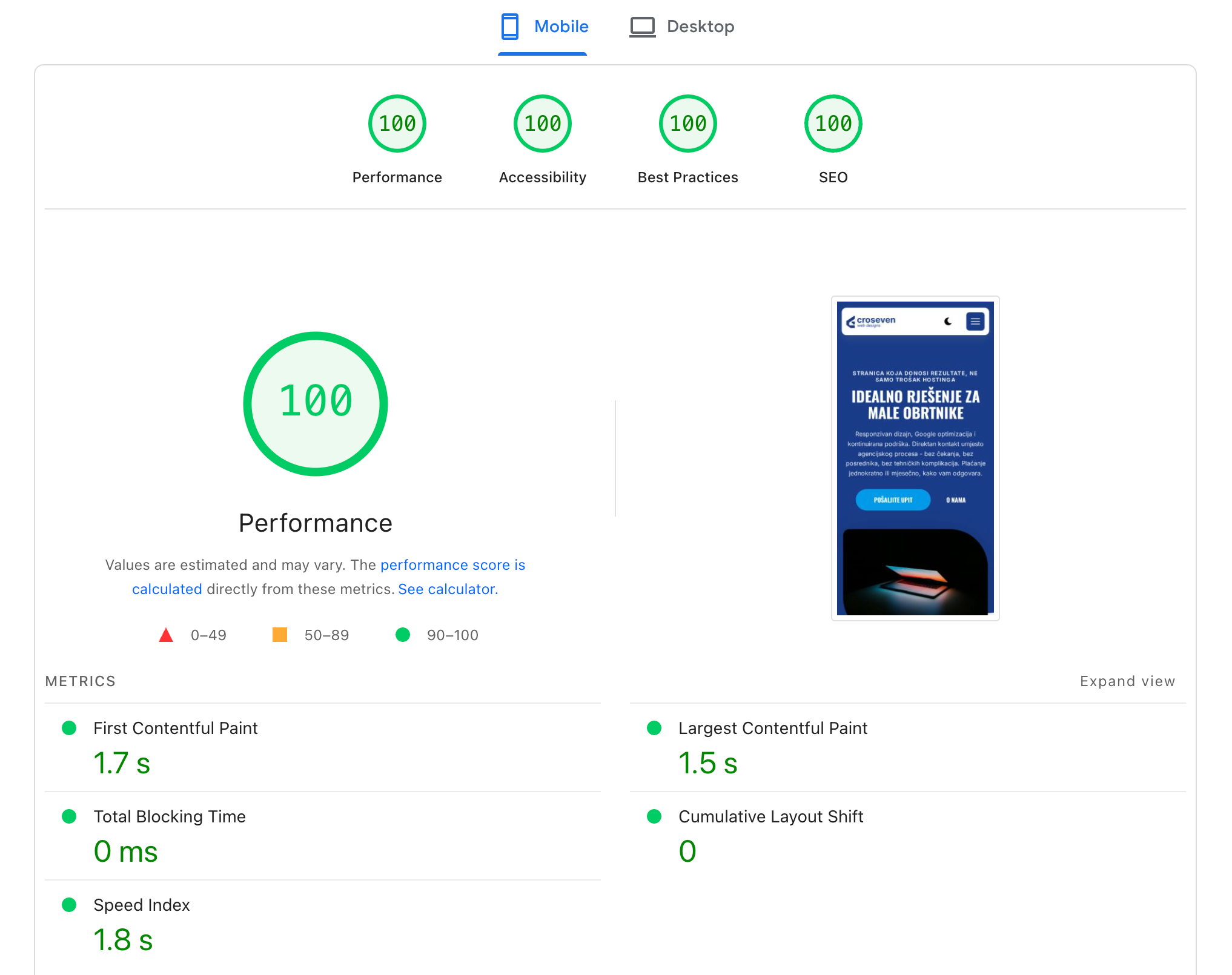The height and width of the screenshot is (975, 1232).
Task: Expand the First Contentful Paint metric
Action: click(x=175, y=728)
